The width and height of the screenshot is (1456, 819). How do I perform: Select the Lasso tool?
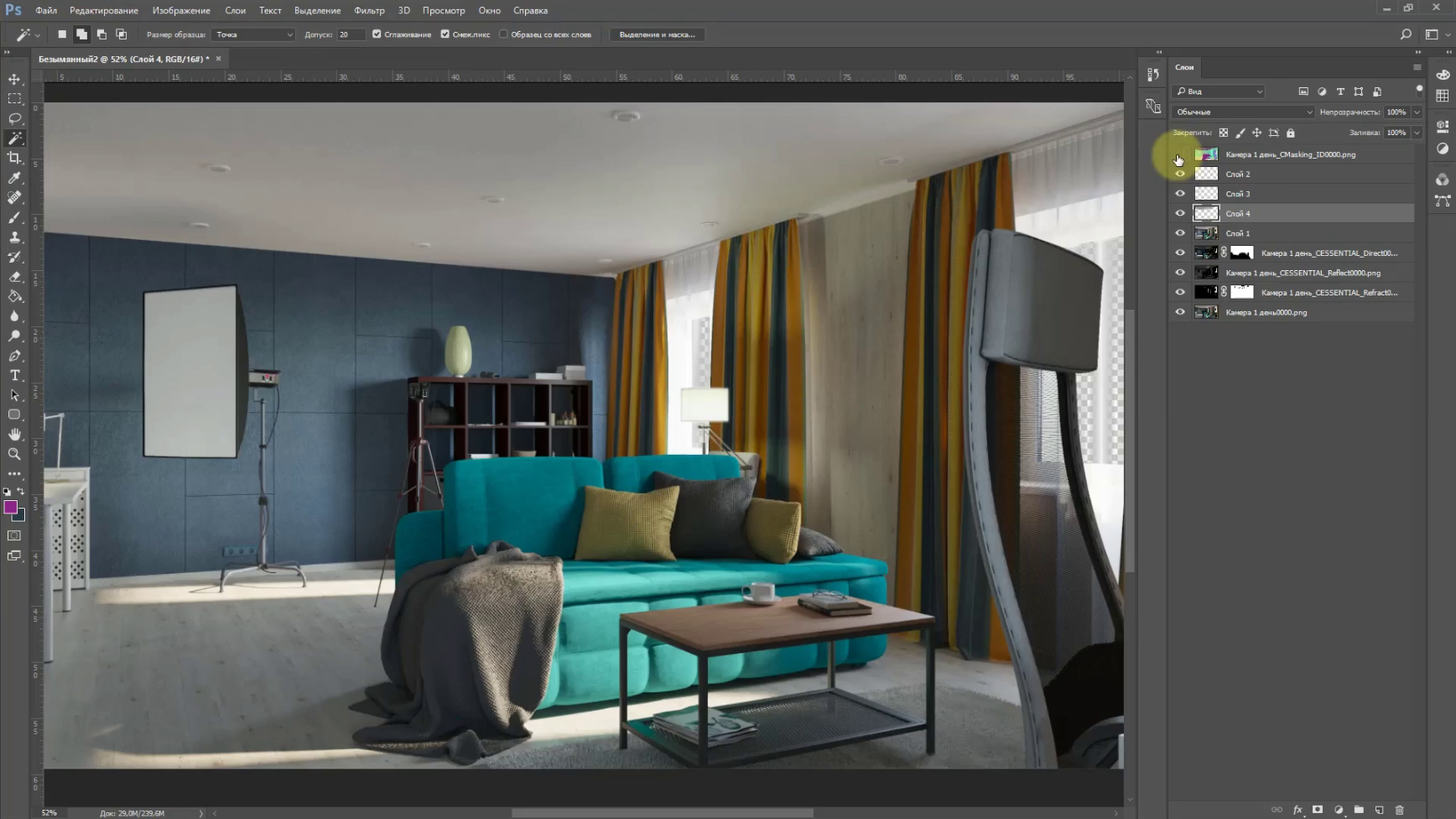click(14, 118)
